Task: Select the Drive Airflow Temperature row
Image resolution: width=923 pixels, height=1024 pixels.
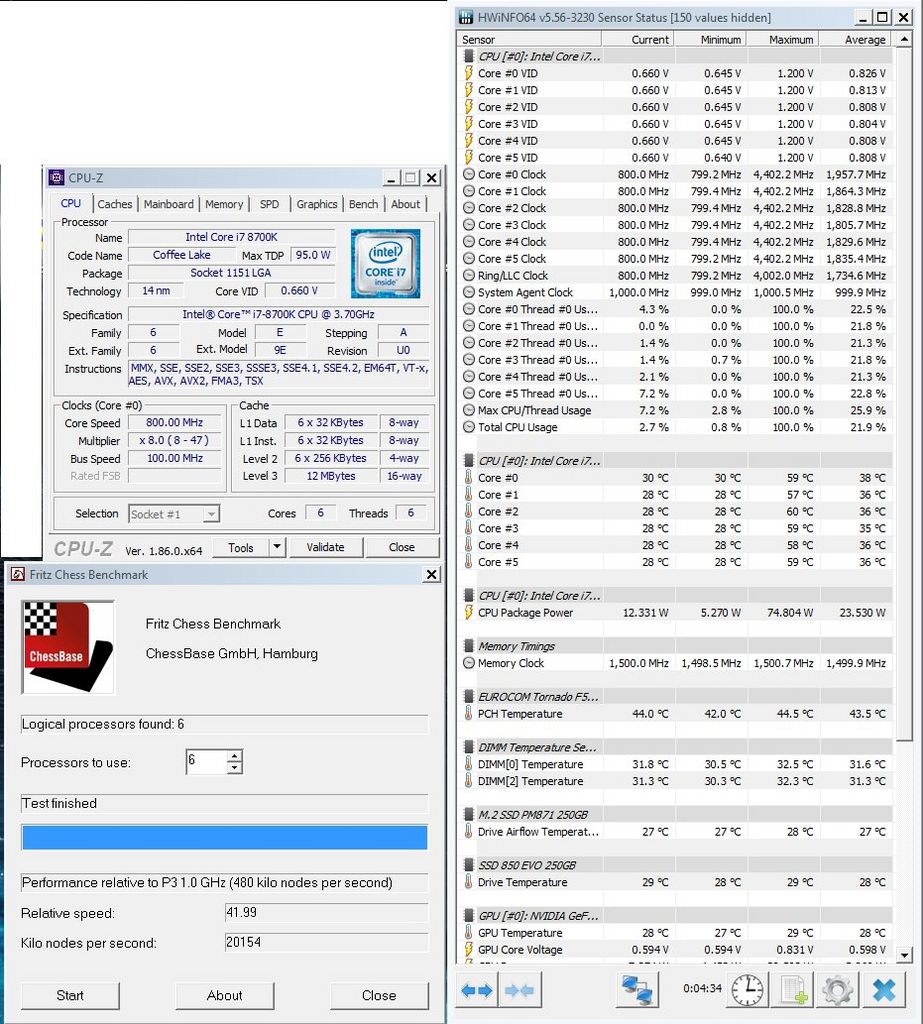Action: pyautogui.click(x=675, y=831)
